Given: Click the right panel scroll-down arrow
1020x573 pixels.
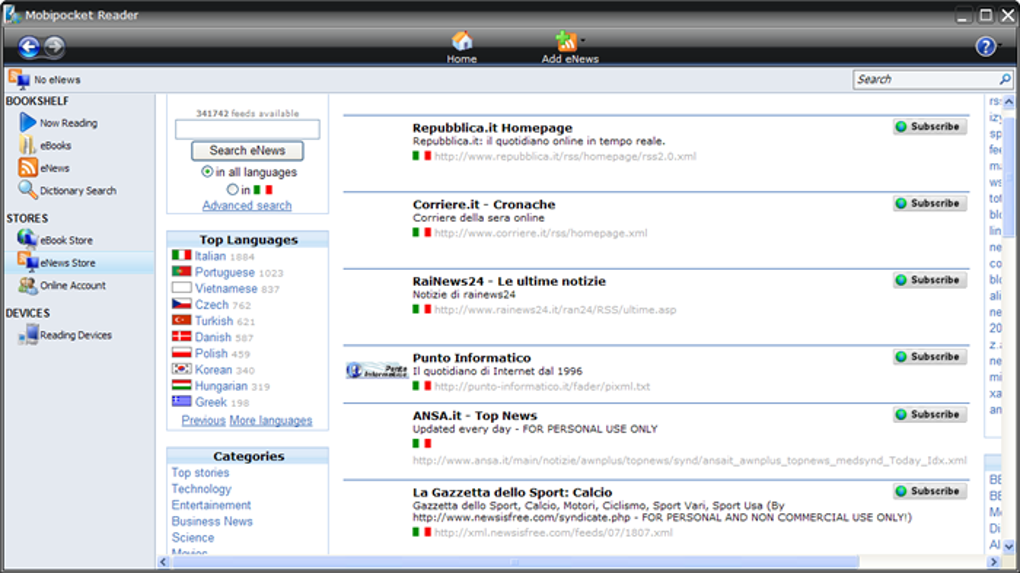Looking at the screenshot, I should 1008,546.
